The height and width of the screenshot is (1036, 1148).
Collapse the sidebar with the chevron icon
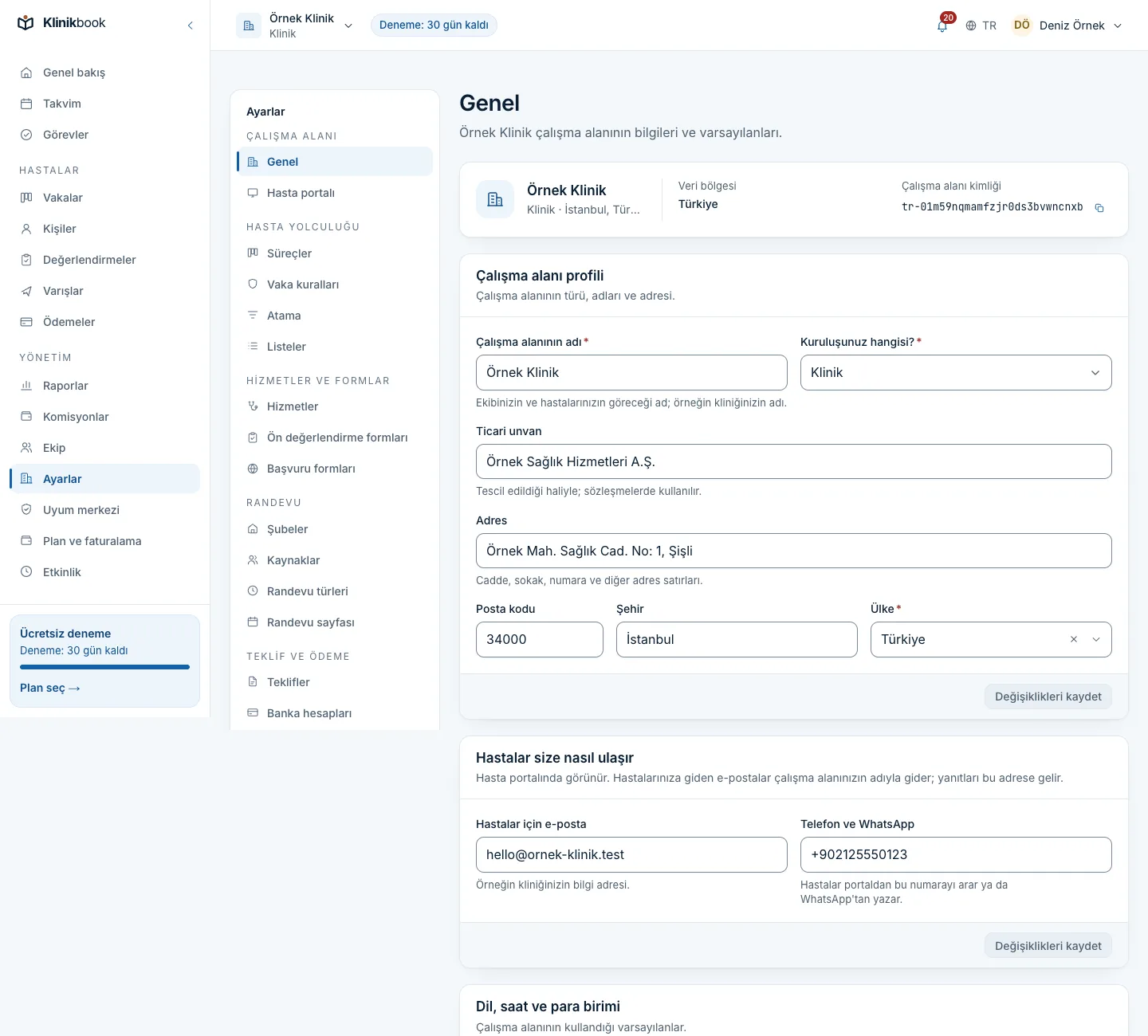tap(190, 26)
